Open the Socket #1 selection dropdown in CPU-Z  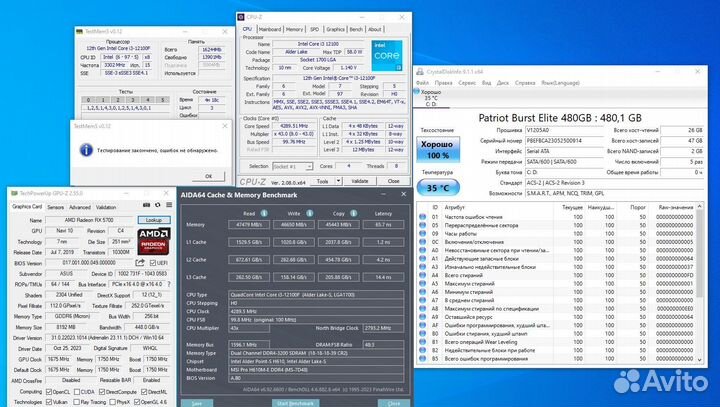292,166
